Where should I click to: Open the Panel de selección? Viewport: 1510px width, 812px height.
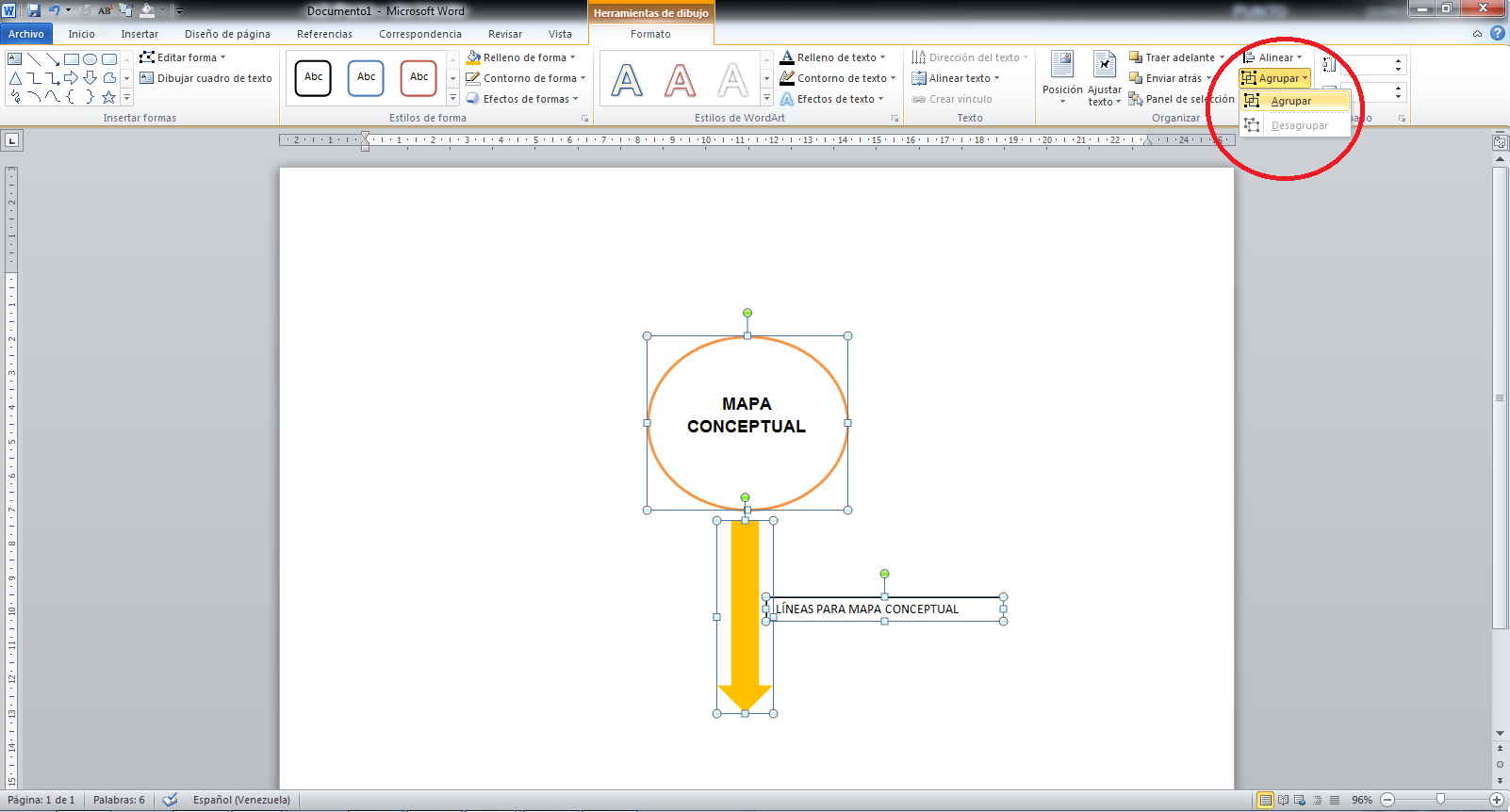tap(1181, 99)
